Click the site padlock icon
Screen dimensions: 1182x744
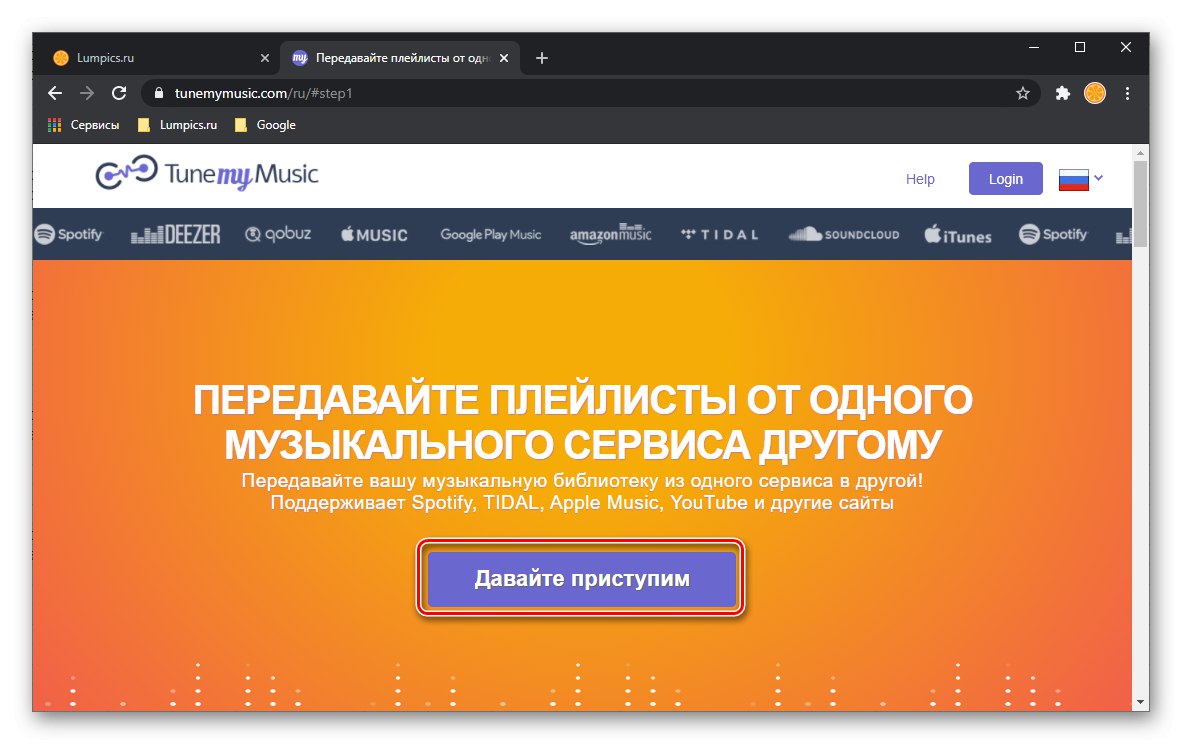pos(158,93)
